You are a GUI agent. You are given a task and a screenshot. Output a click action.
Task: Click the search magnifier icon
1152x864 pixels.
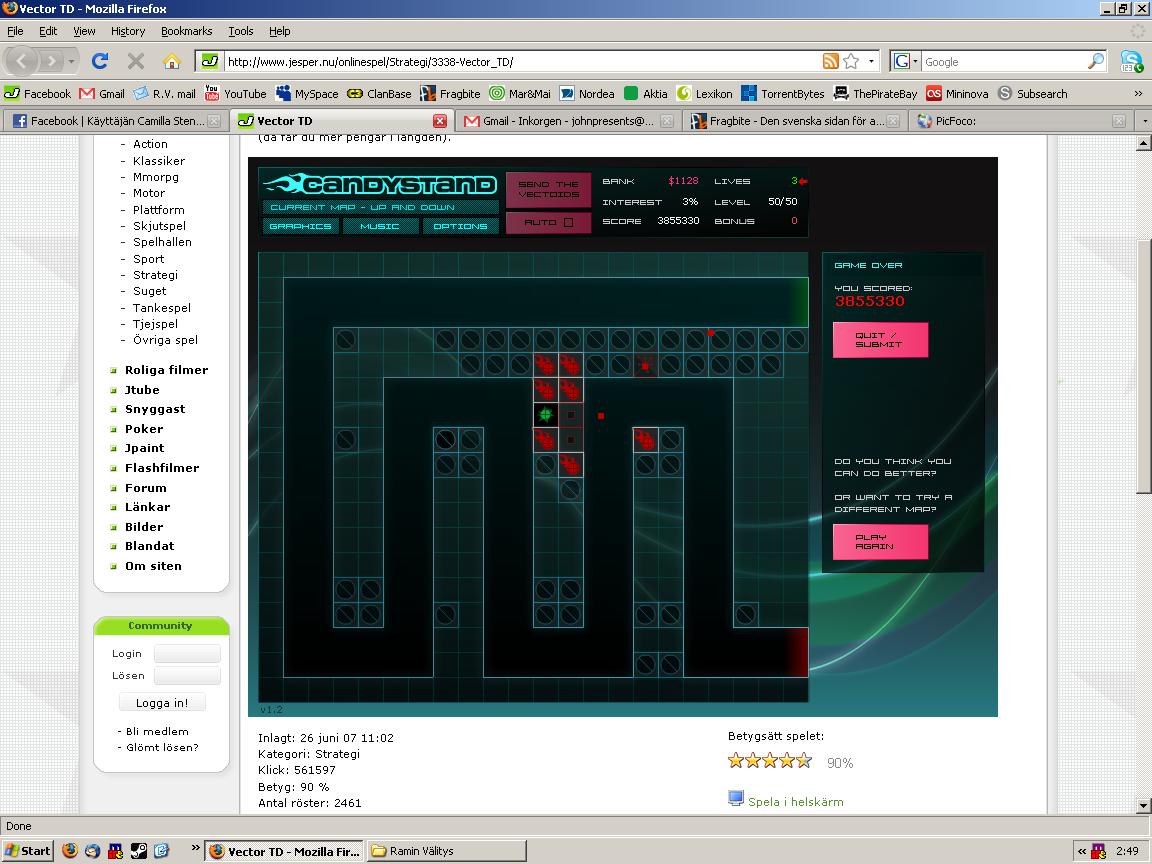1095,62
